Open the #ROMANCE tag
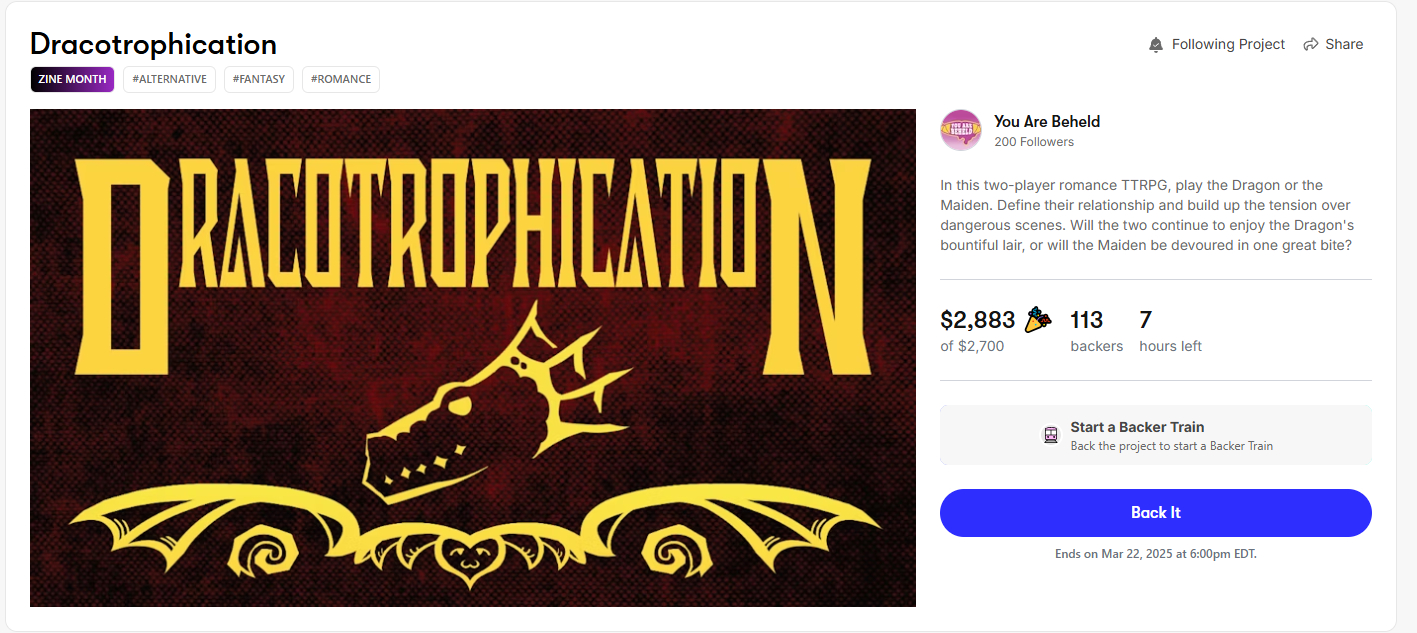 340,79
